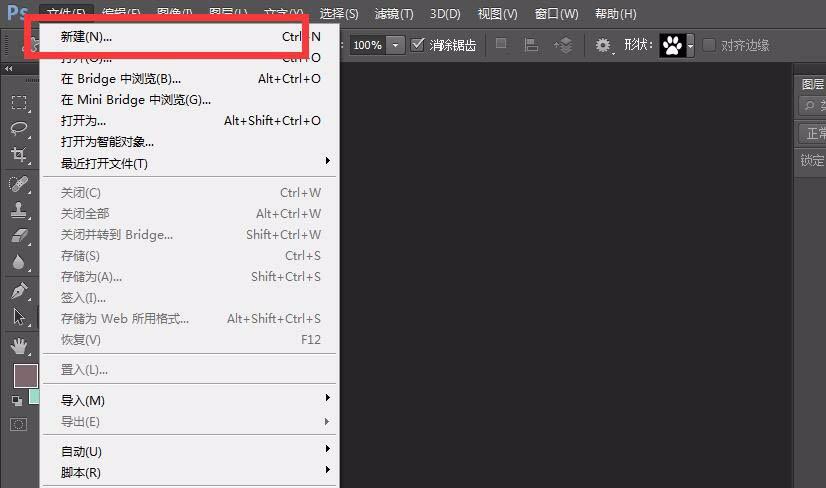Select the Pen tool
The height and width of the screenshot is (488, 826).
(x=19, y=290)
